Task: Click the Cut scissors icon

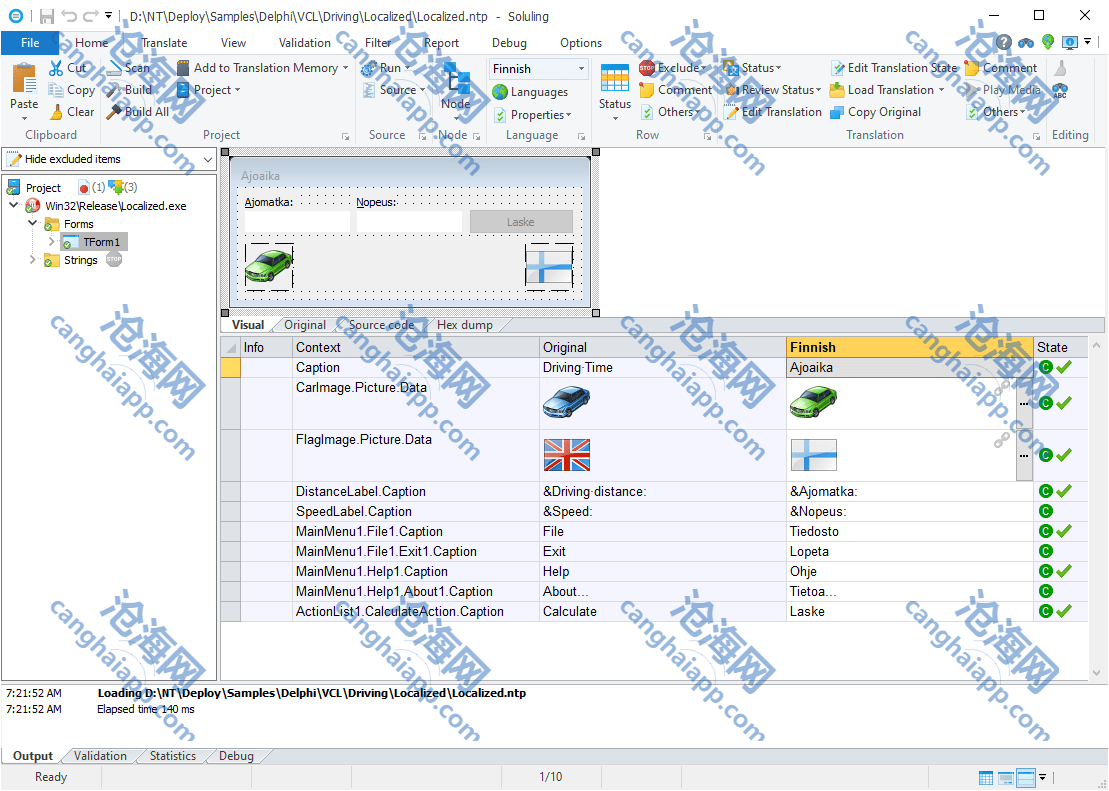Action: pyautogui.click(x=56, y=68)
